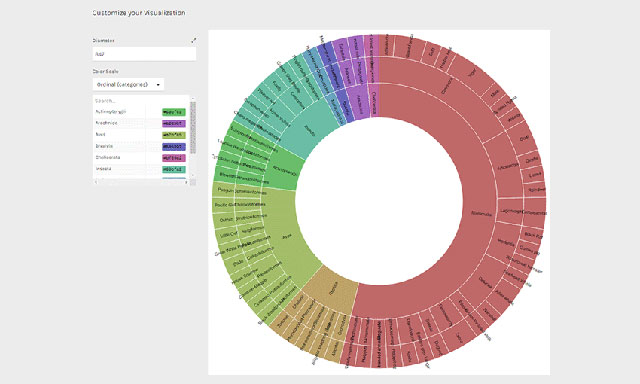Click into the Diameter input field
Viewport: 640px width, 384px height.
(144, 54)
